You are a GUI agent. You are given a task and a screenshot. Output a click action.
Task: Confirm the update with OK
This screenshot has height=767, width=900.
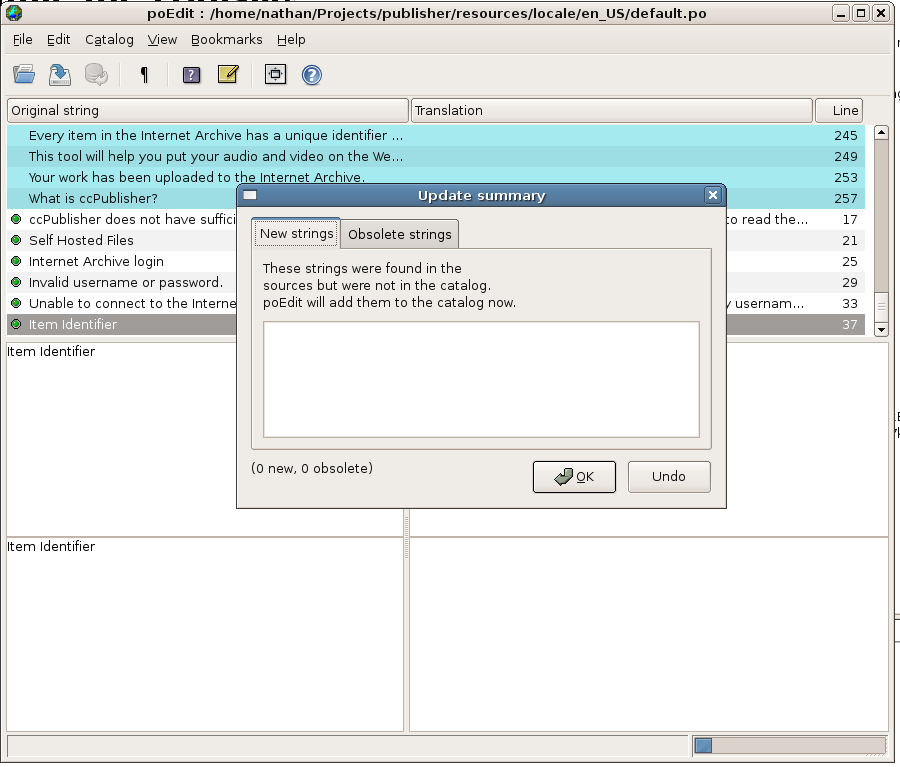click(574, 477)
